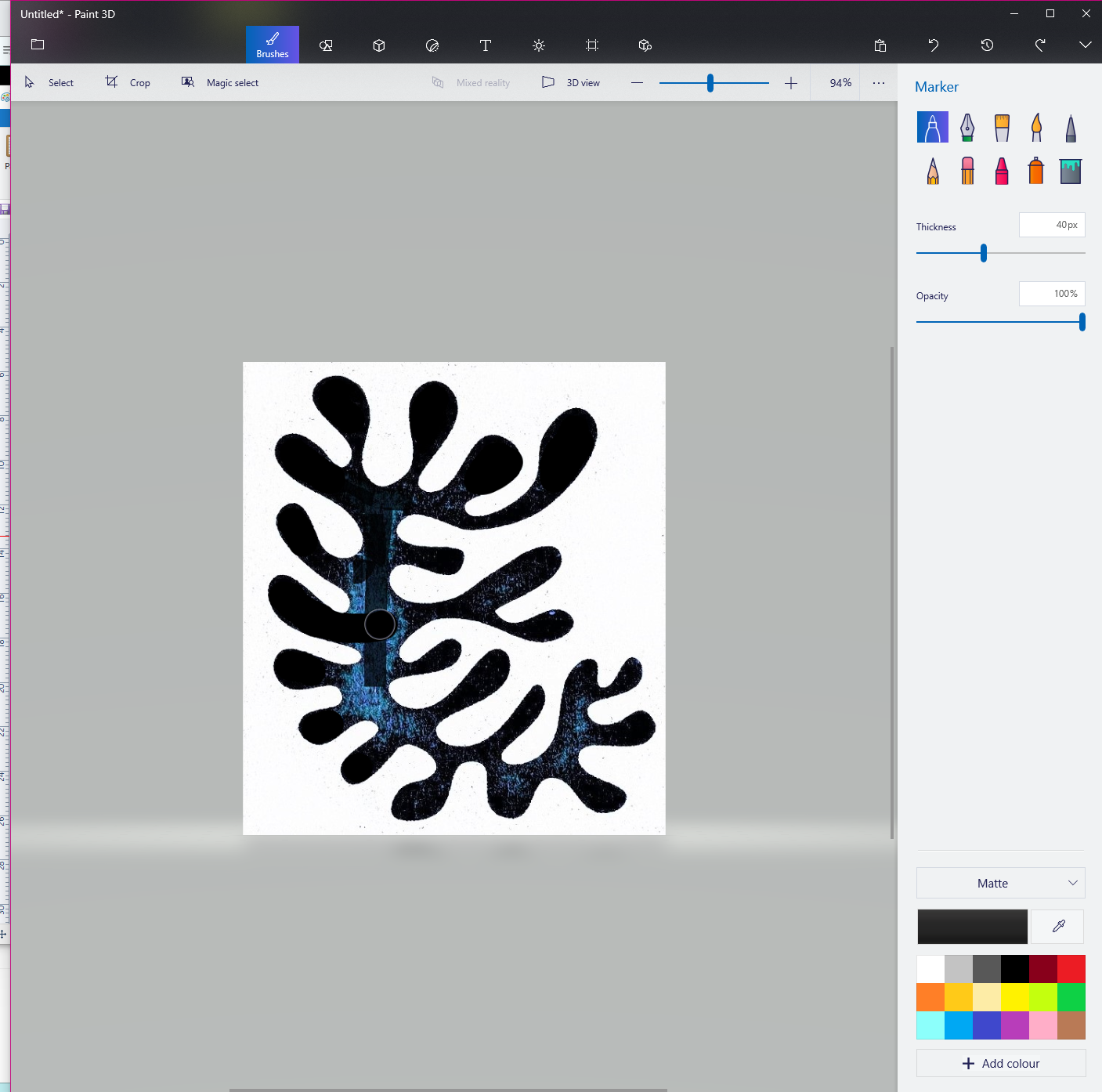This screenshot has height=1092, width=1102.
Task: Open the See more ellipsis menu
Action: (x=879, y=83)
